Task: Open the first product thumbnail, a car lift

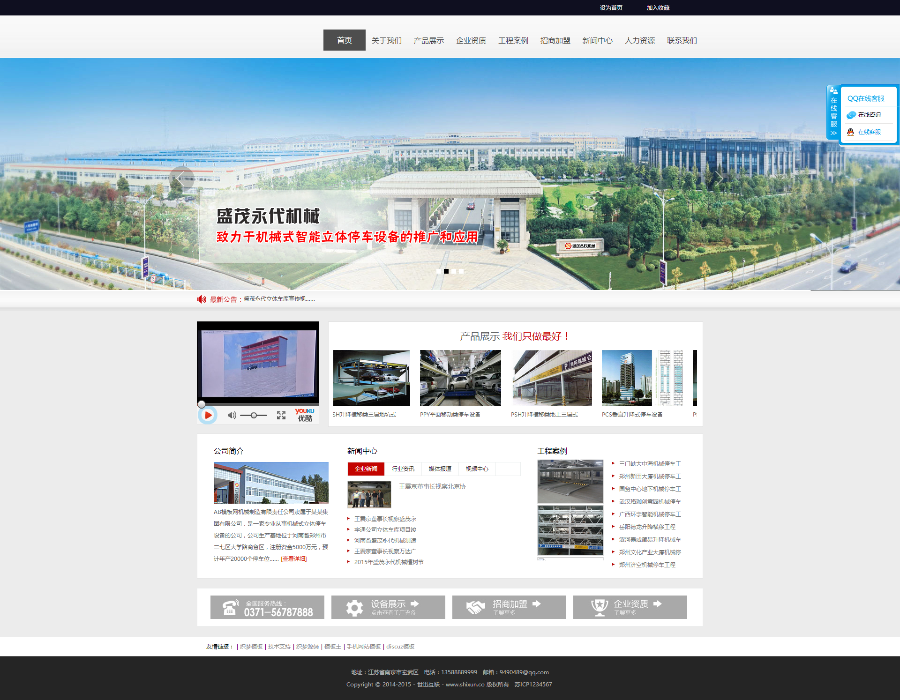Action: pyautogui.click(x=371, y=378)
